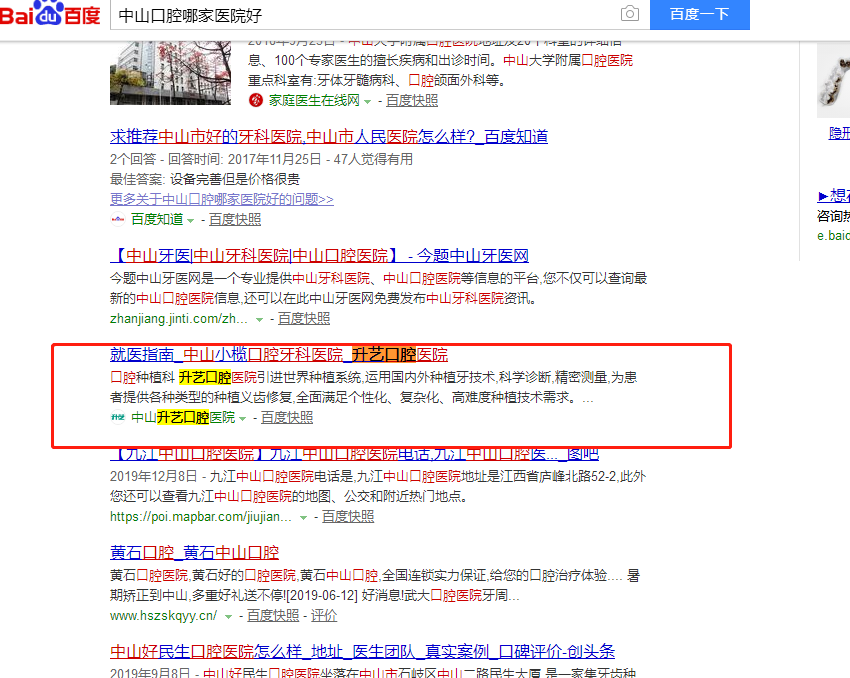Click the 评价 link after www.hszskqyy.cn

point(324,616)
